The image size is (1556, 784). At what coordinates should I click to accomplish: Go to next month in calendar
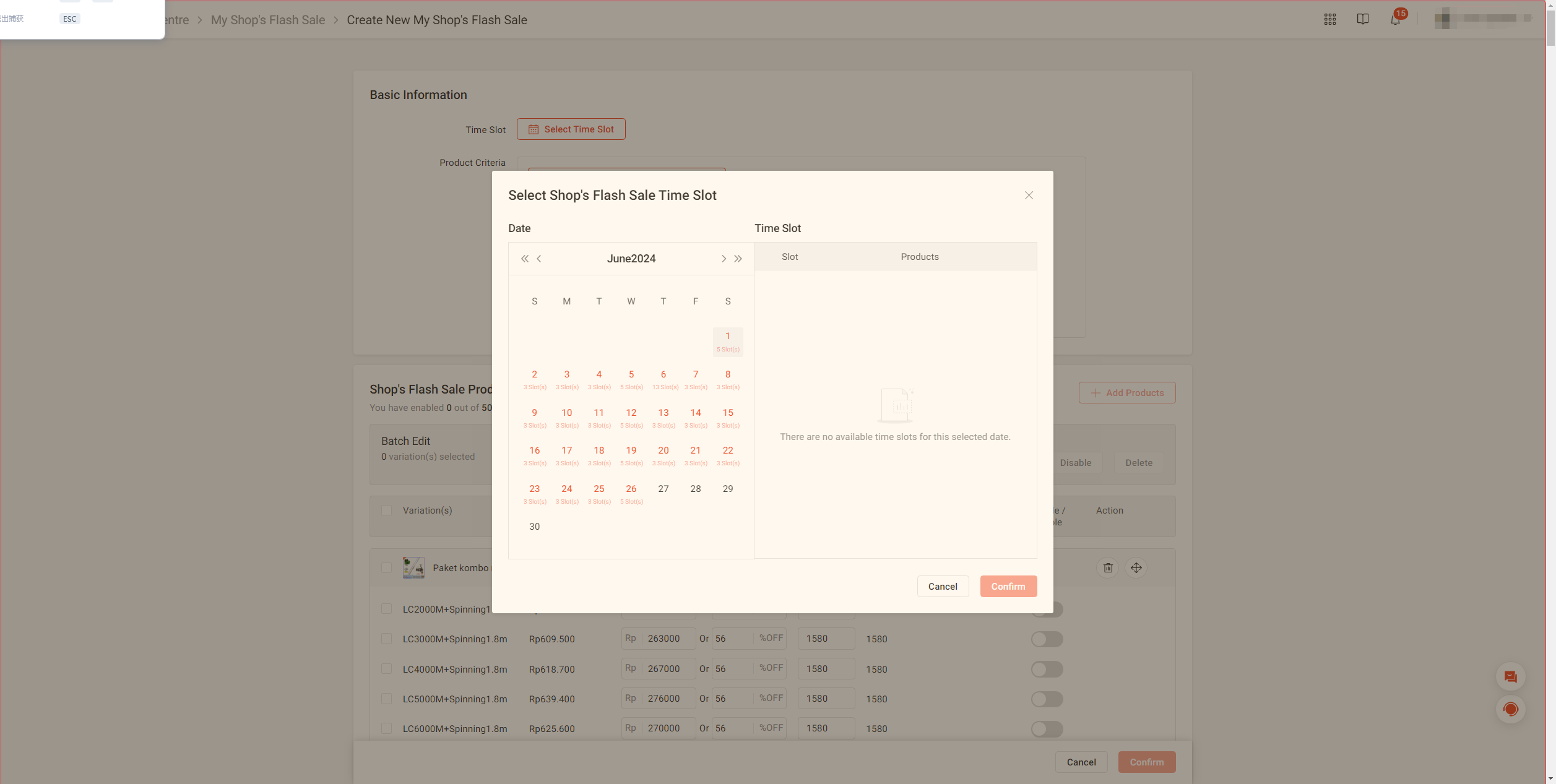(723, 259)
